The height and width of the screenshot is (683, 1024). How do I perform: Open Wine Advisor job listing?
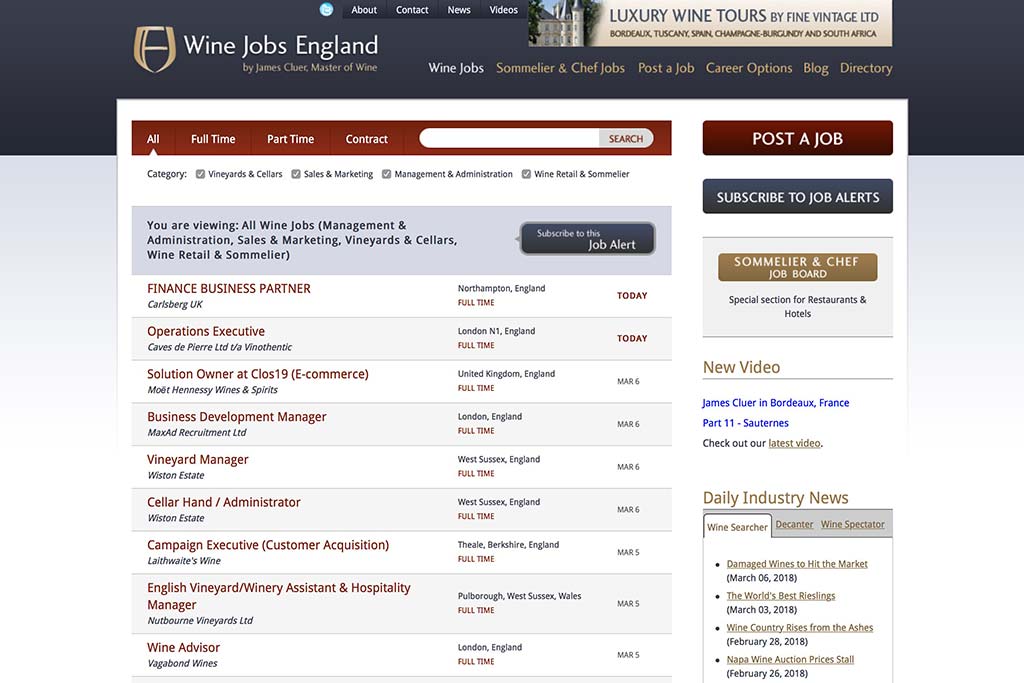[x=183, y=648]
